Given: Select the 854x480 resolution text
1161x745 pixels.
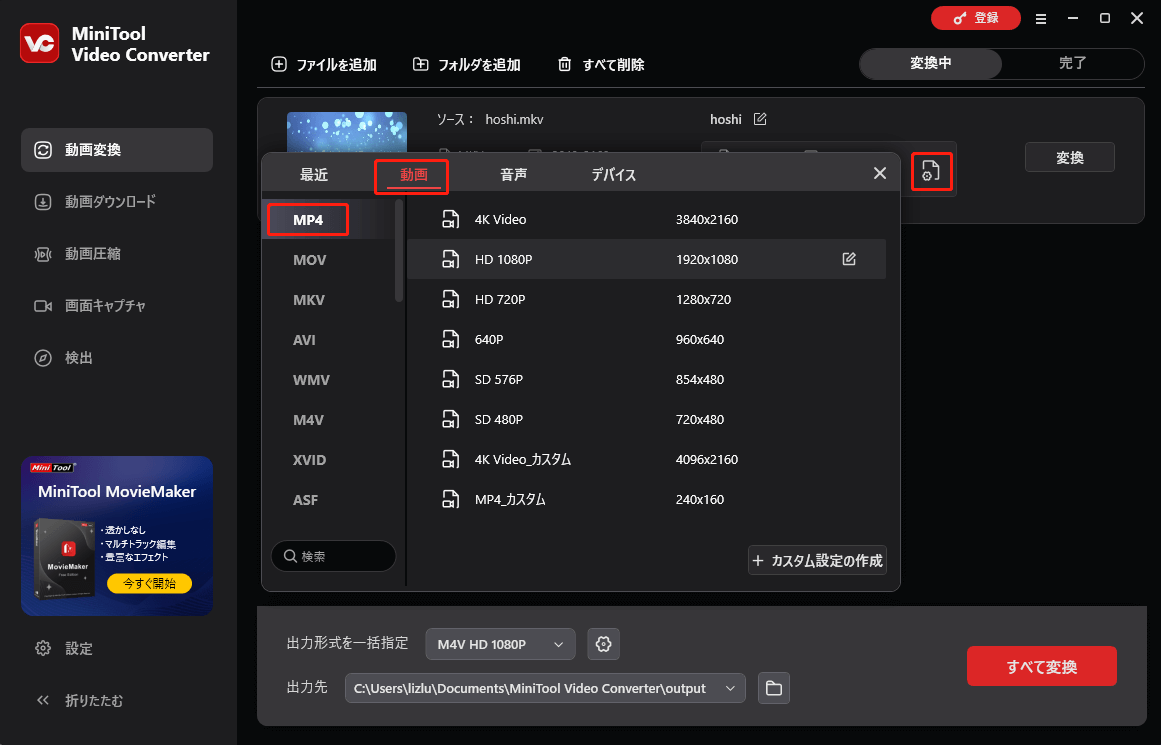Looking at the screenshot, I should 700,379.
